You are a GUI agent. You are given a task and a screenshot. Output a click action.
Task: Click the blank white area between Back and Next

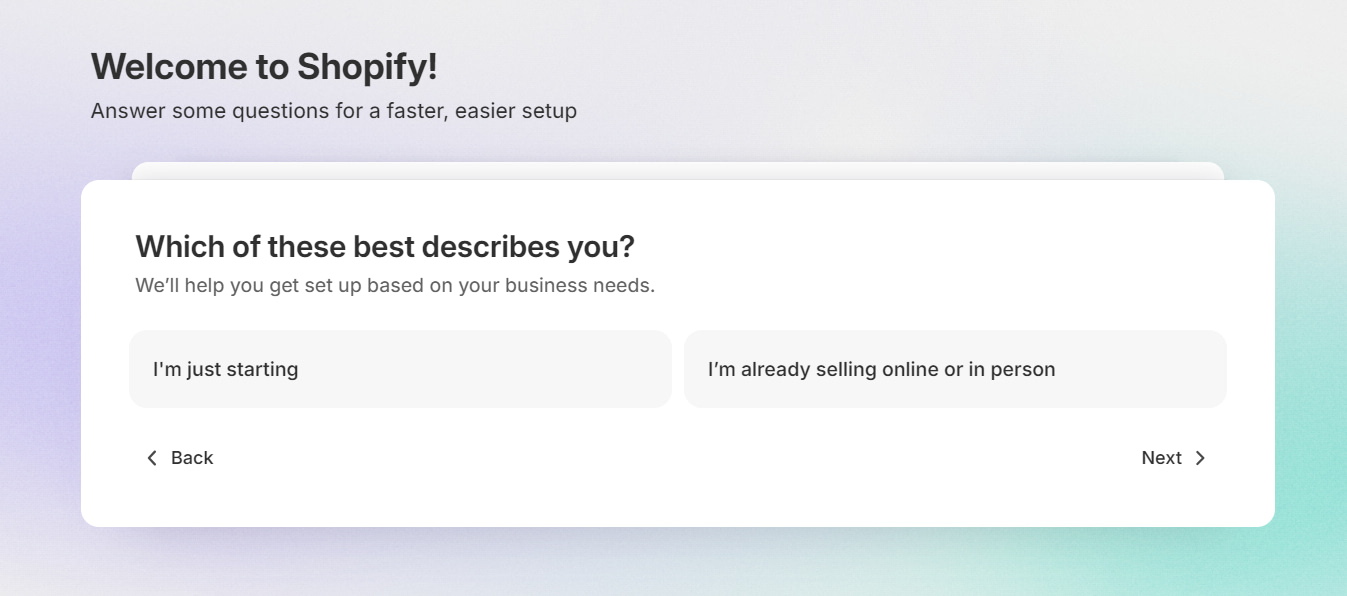click(x=678, y=458)
